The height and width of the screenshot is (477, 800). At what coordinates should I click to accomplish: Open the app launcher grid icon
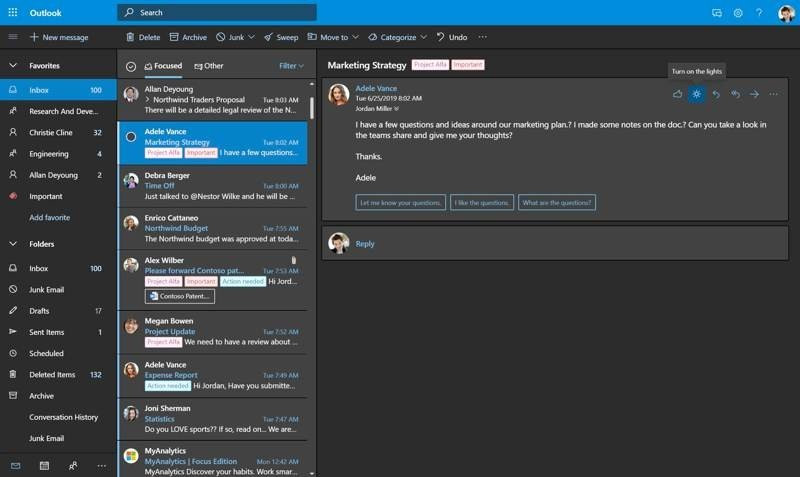point(13,12)
